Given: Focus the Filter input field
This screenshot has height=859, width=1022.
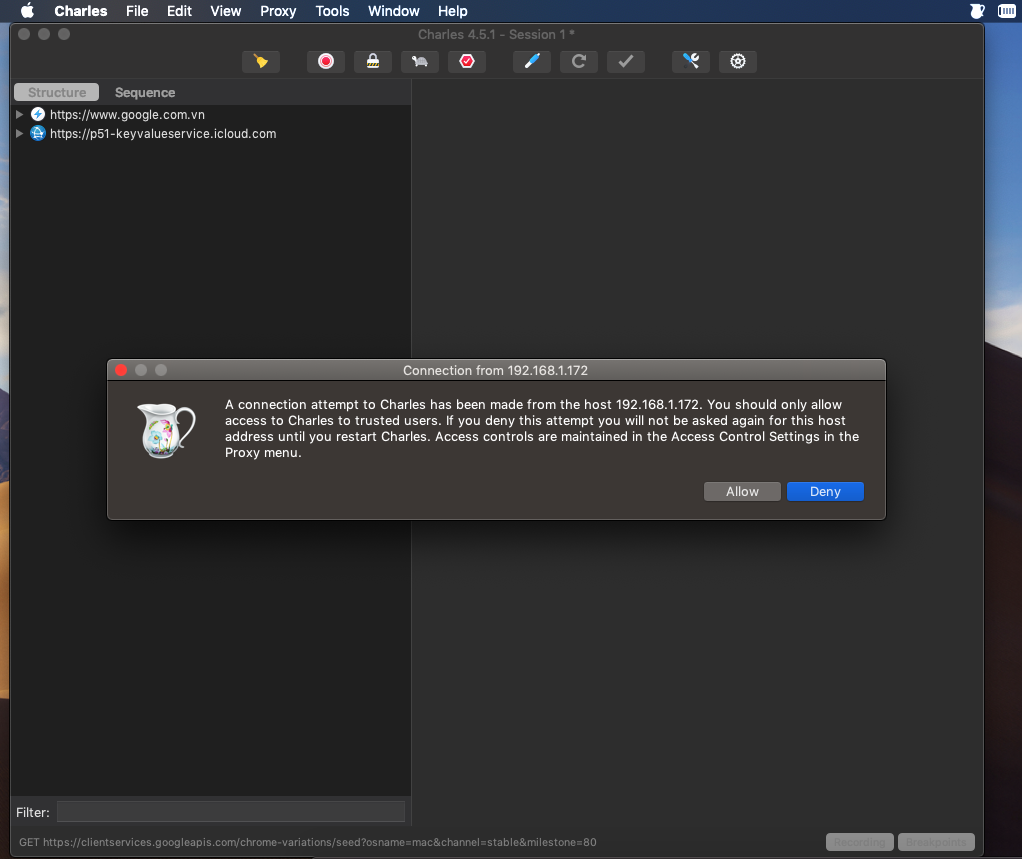Looking at the screenshot, I should (231, 812).
